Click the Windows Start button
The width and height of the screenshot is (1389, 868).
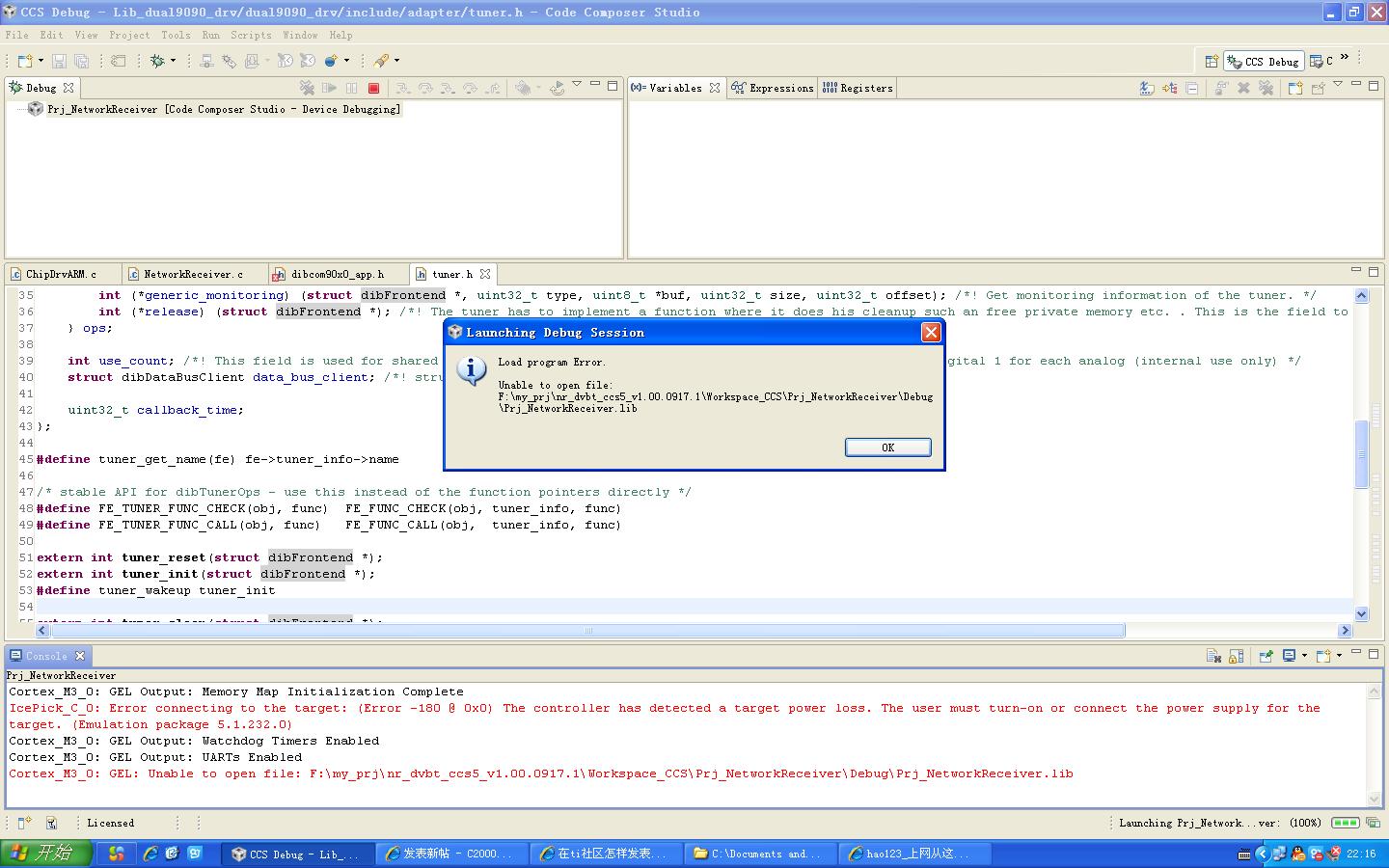45,854
